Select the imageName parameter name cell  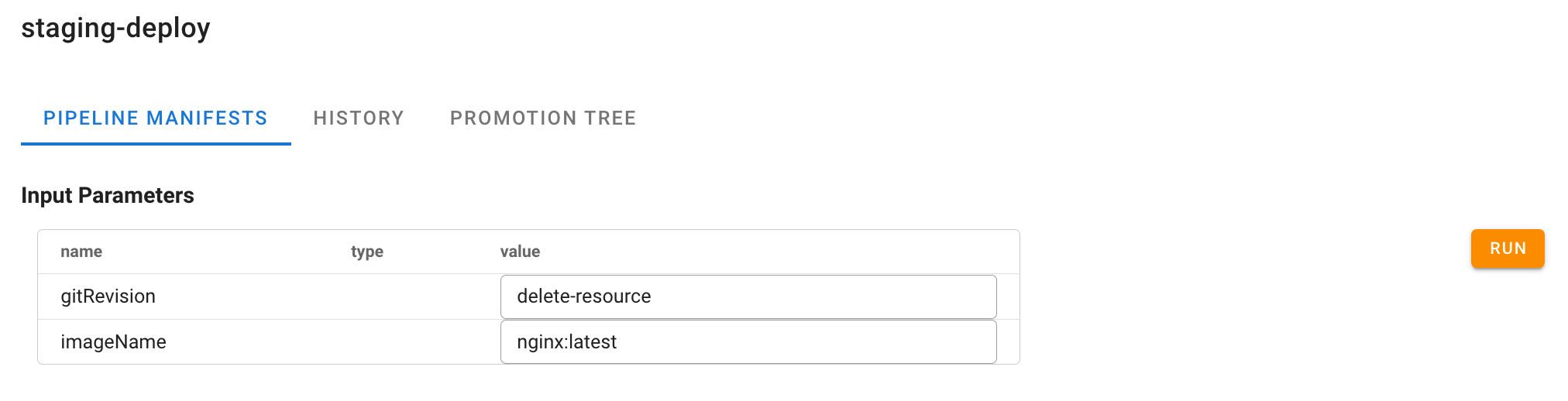point(113,342)
